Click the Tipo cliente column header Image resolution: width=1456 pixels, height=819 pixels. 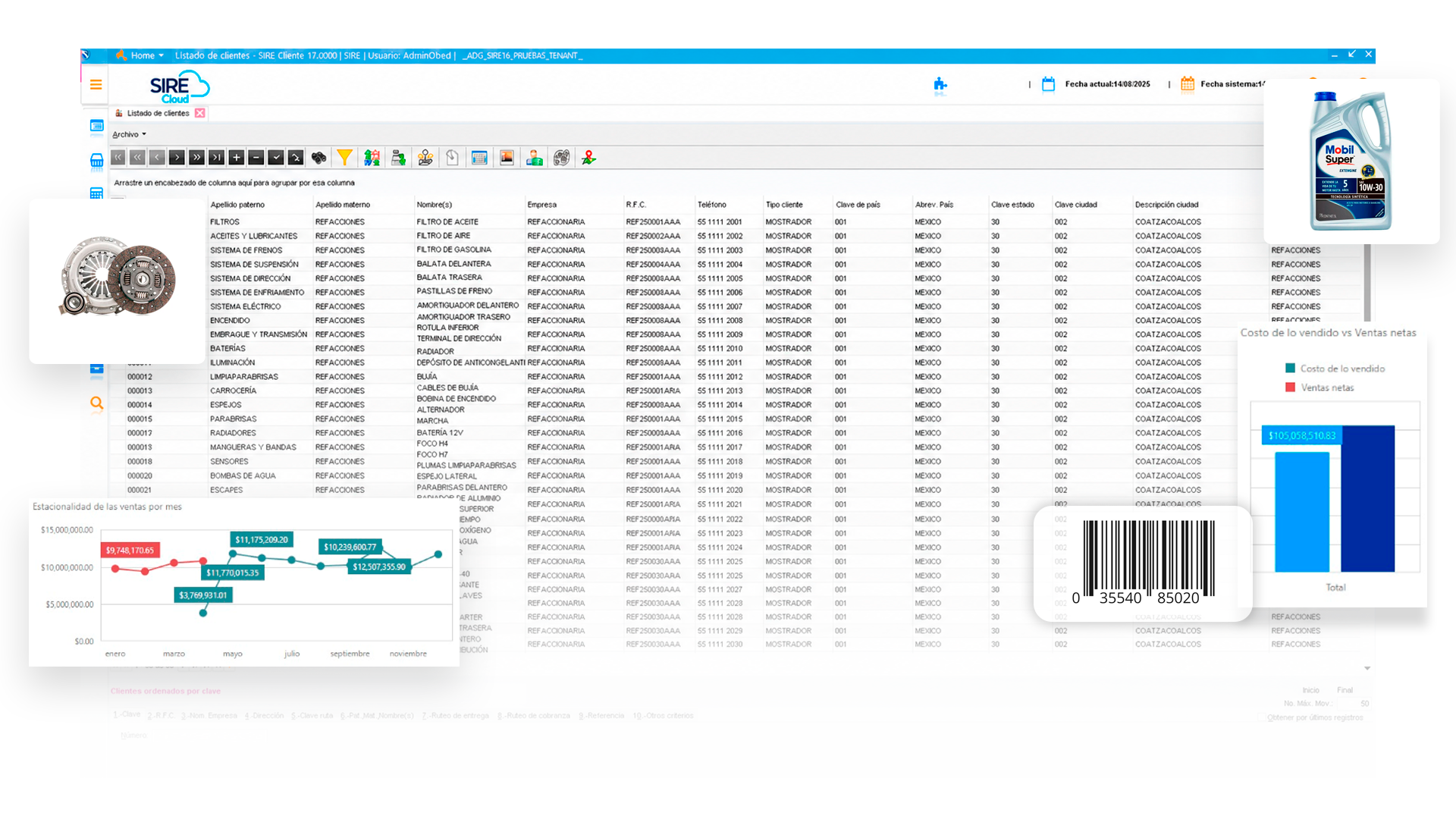[784, 205]
